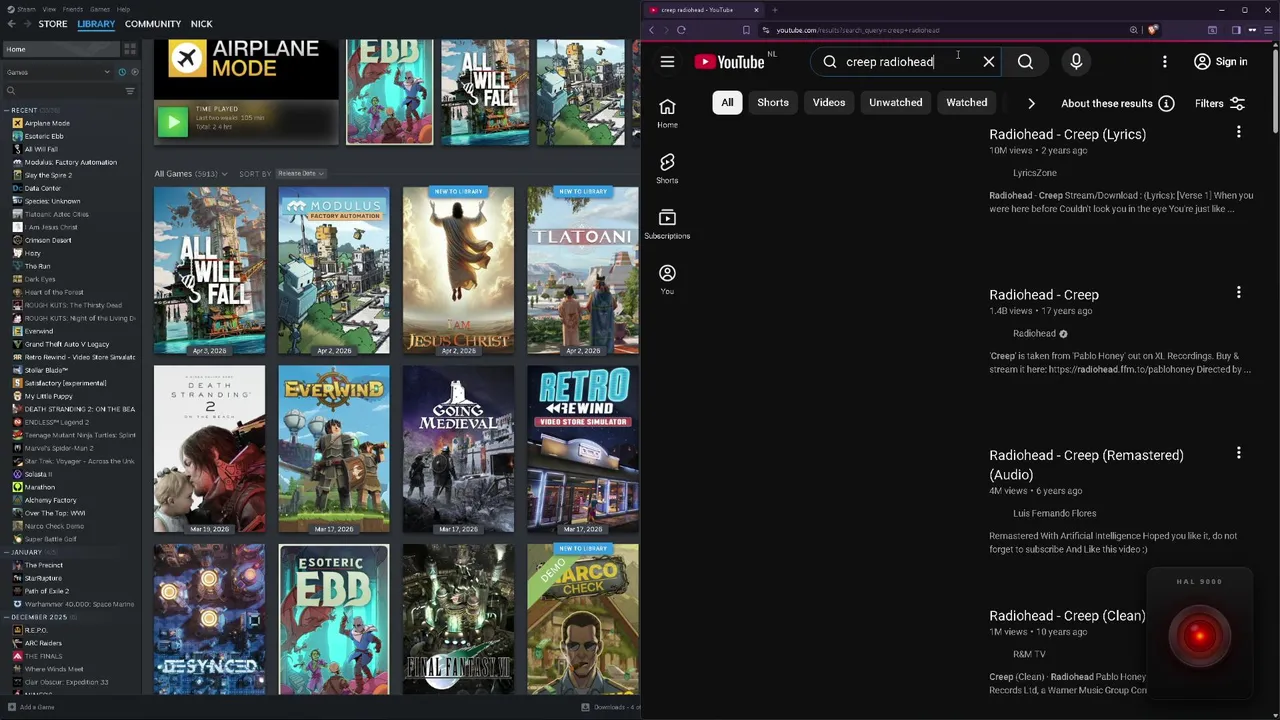Image resolution: width=1280 pixels, height=720 pixels.
Task: Click Add a Game in Steam
Action: [30, 707]
